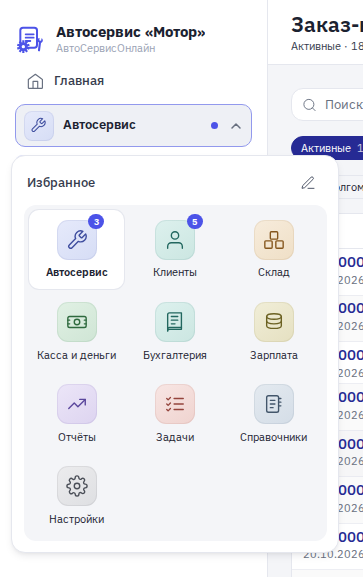
Task: Click the Избранное heading
Action: (61, 183)
